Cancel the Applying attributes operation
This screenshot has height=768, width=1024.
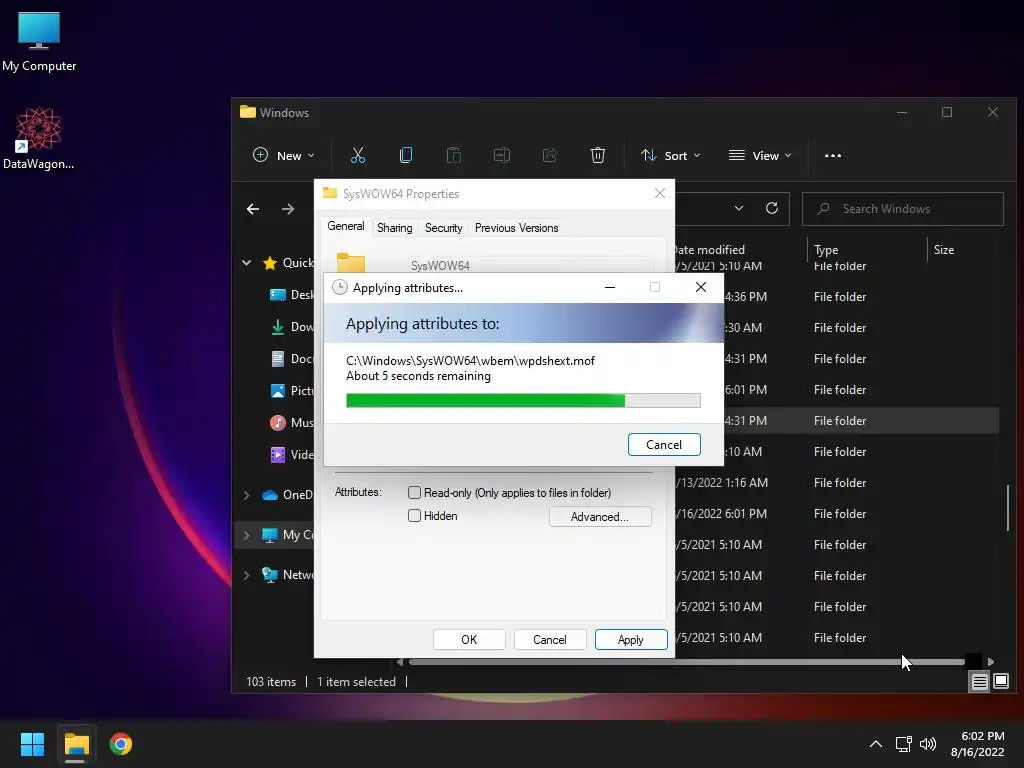664,445
